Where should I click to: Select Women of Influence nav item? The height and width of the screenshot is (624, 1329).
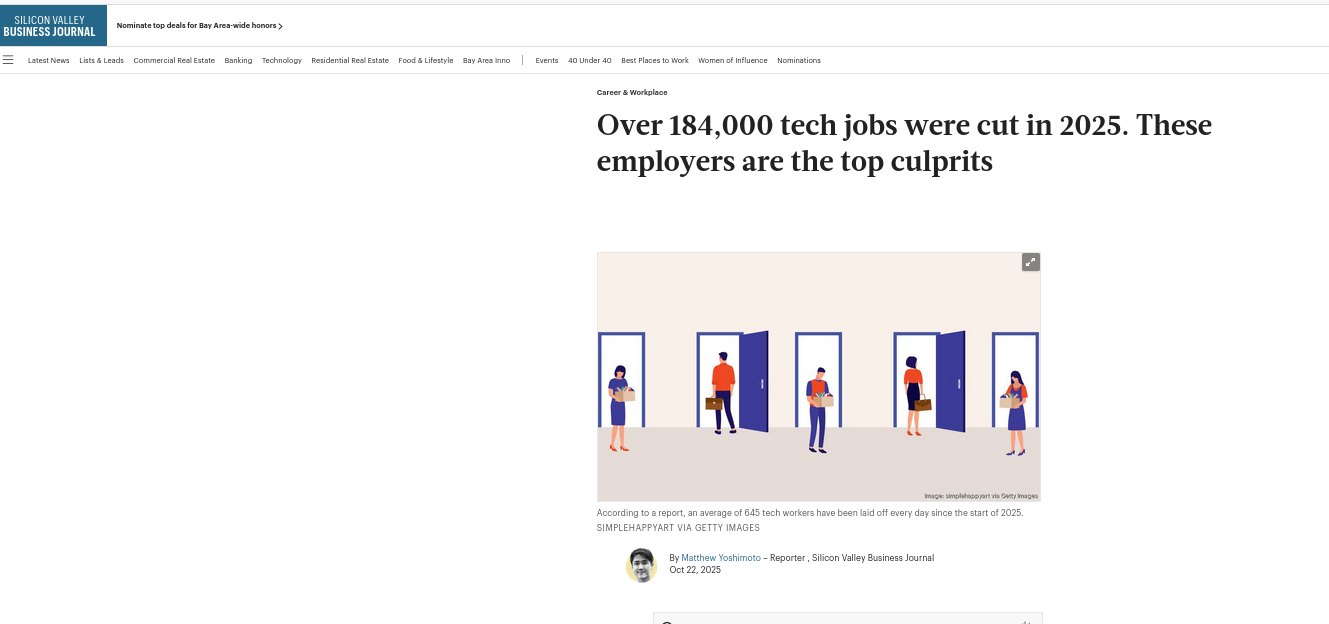tap(733, 61)
